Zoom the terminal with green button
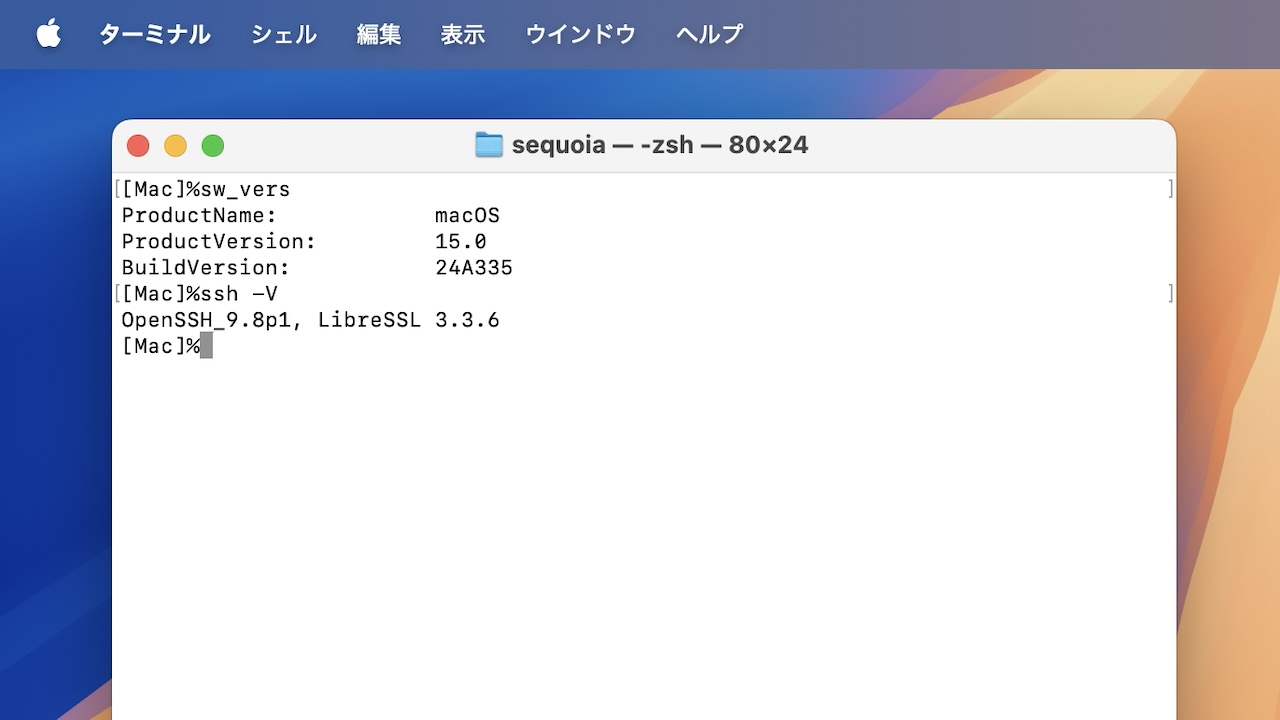This screenshot has height=720, width=1280. click(x=213, y=146)
